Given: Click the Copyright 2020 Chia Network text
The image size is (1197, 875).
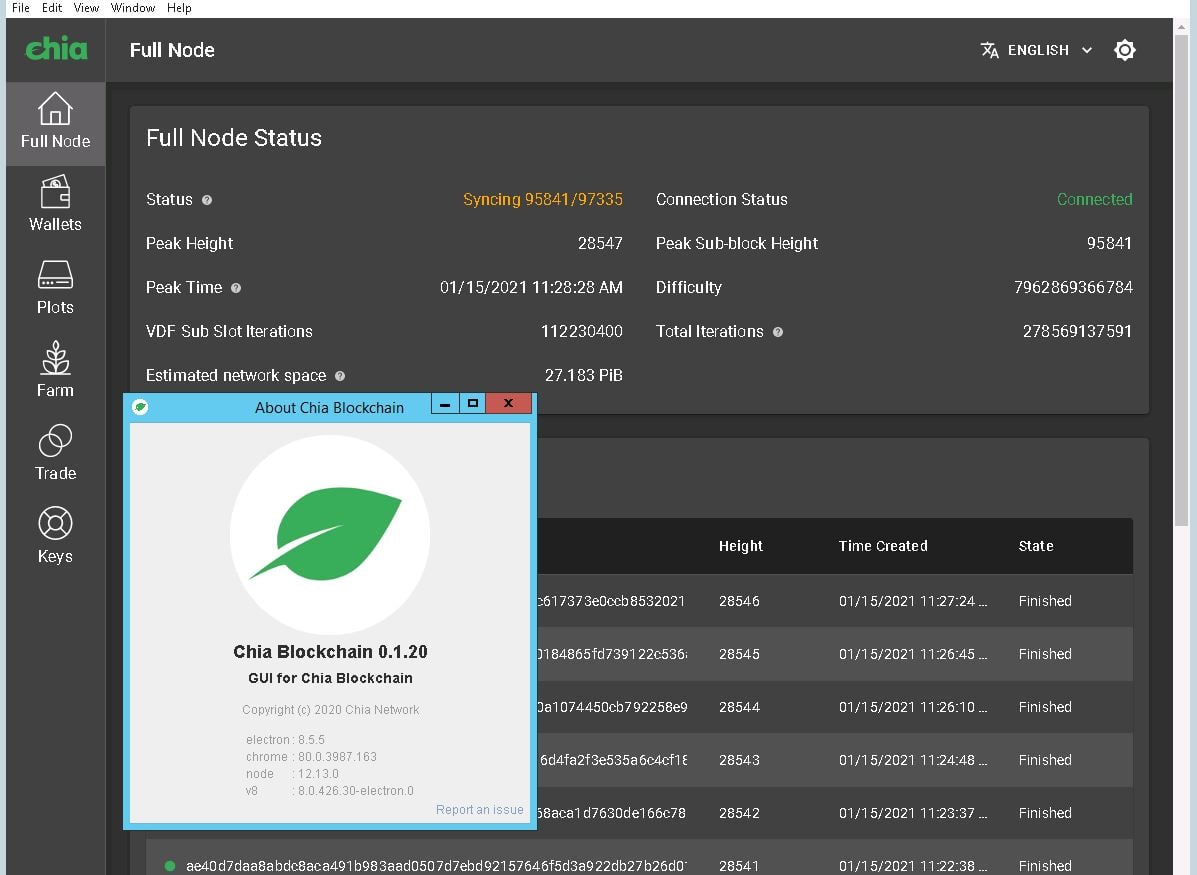Looking at the screenshot, I should click(331, 709).
